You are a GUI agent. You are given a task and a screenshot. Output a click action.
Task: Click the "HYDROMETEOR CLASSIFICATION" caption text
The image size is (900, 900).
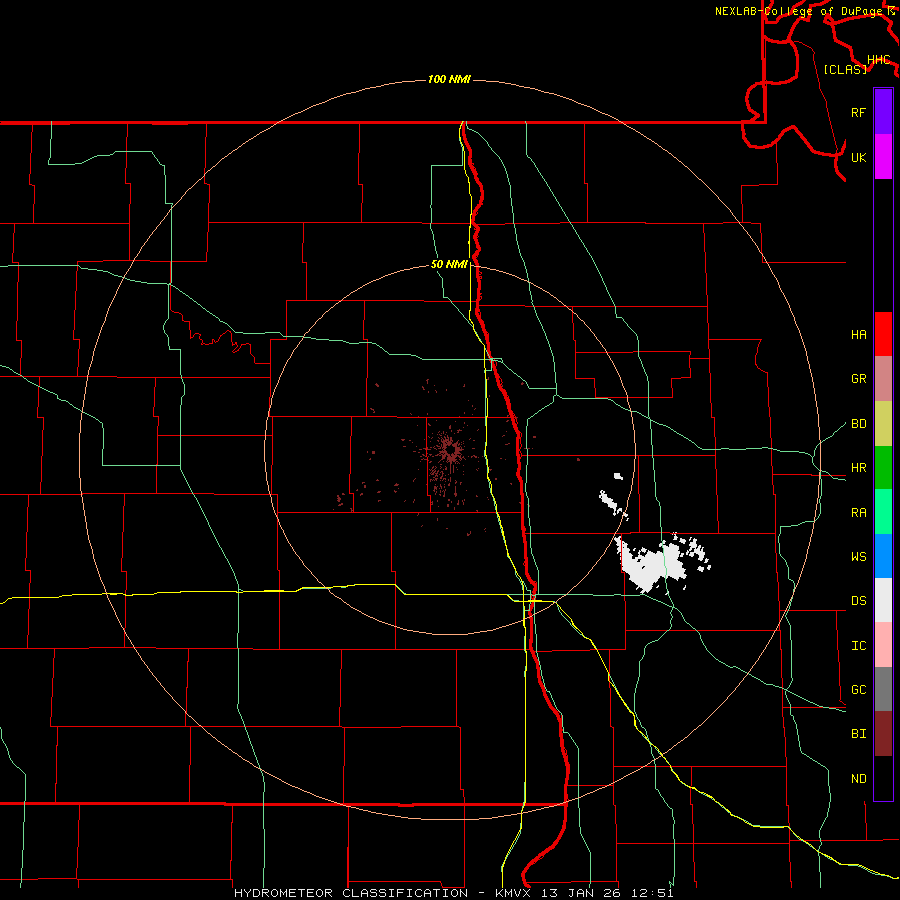point(351,893)
